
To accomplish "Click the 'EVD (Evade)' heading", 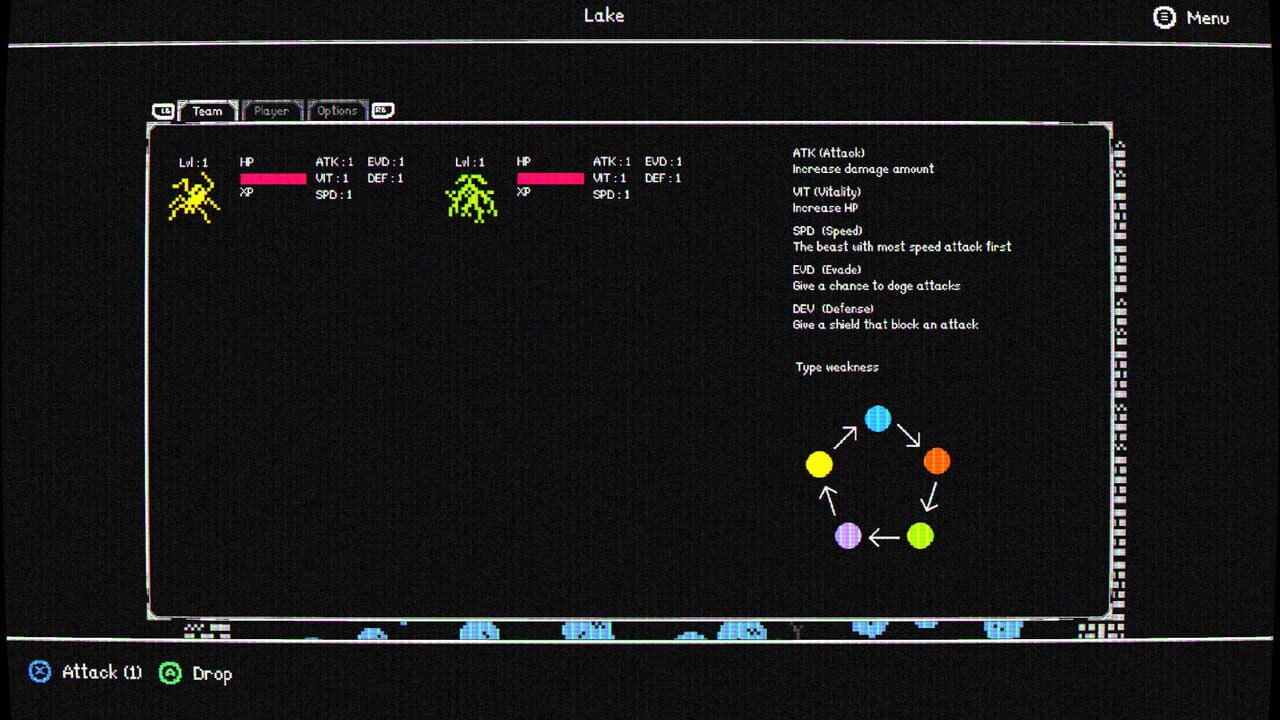I will (827, 270).
